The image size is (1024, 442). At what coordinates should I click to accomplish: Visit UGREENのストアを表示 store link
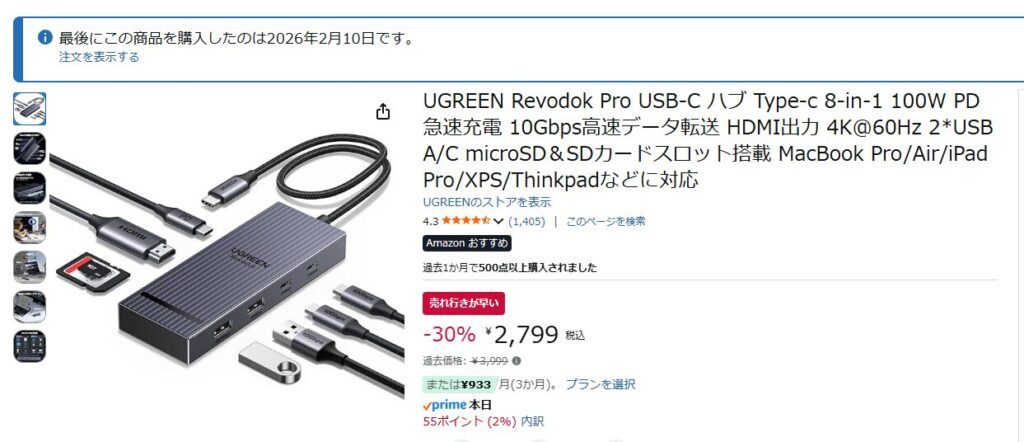point(487,202)
